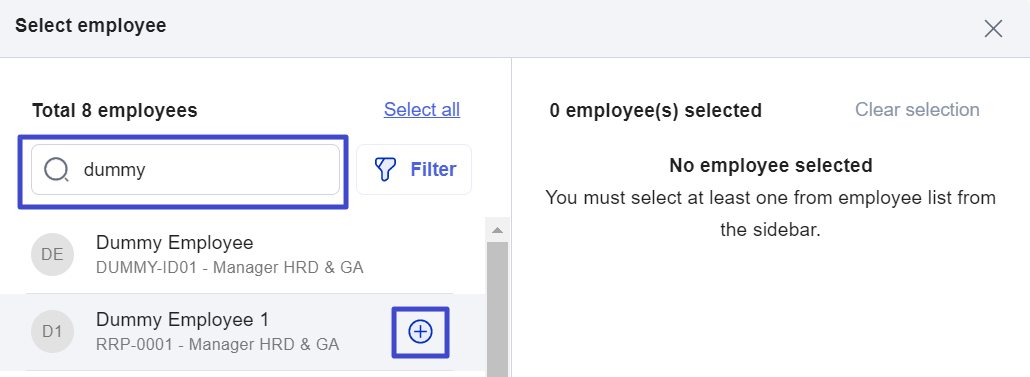1030x377 pixels.
Task: Click the No employee selected message
Action: (x=771, y=166)
